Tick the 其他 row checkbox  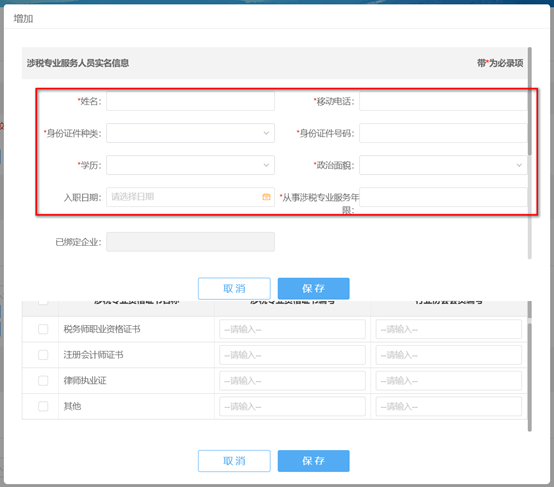point(43,406)
